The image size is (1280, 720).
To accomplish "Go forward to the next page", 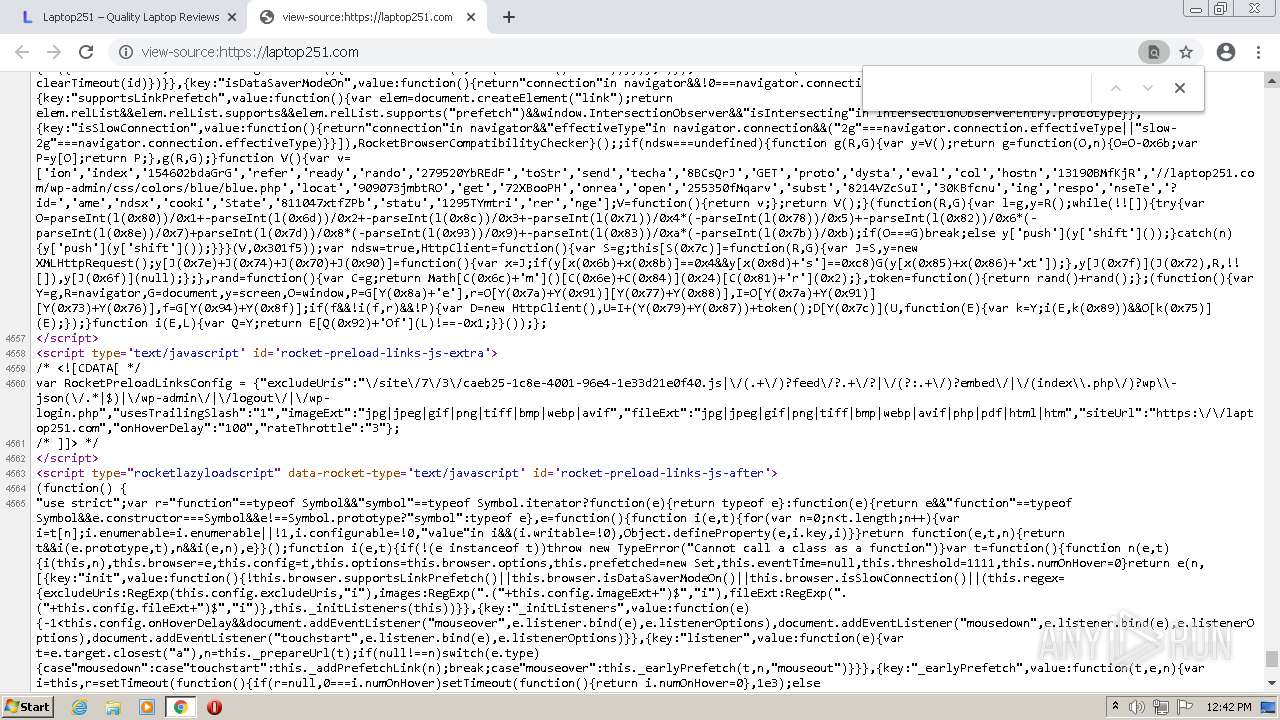I will pyautogui.click(x=54, y=52).
